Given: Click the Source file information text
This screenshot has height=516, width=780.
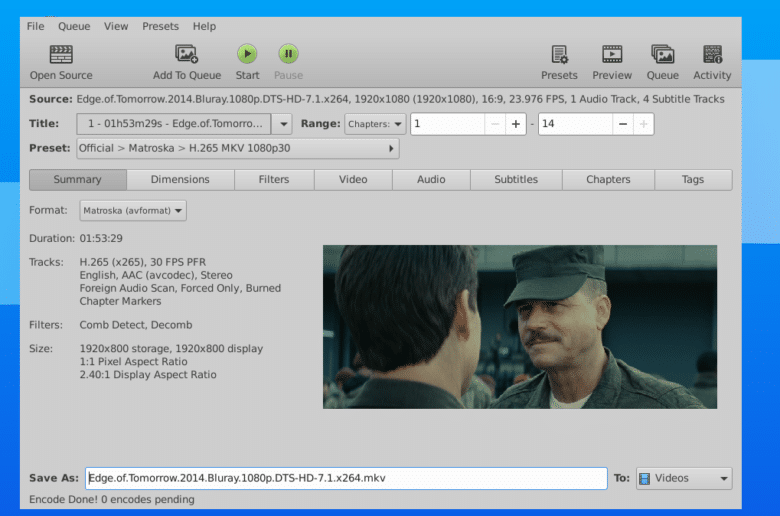Looking at the screenshot, I should click(400, 99).
